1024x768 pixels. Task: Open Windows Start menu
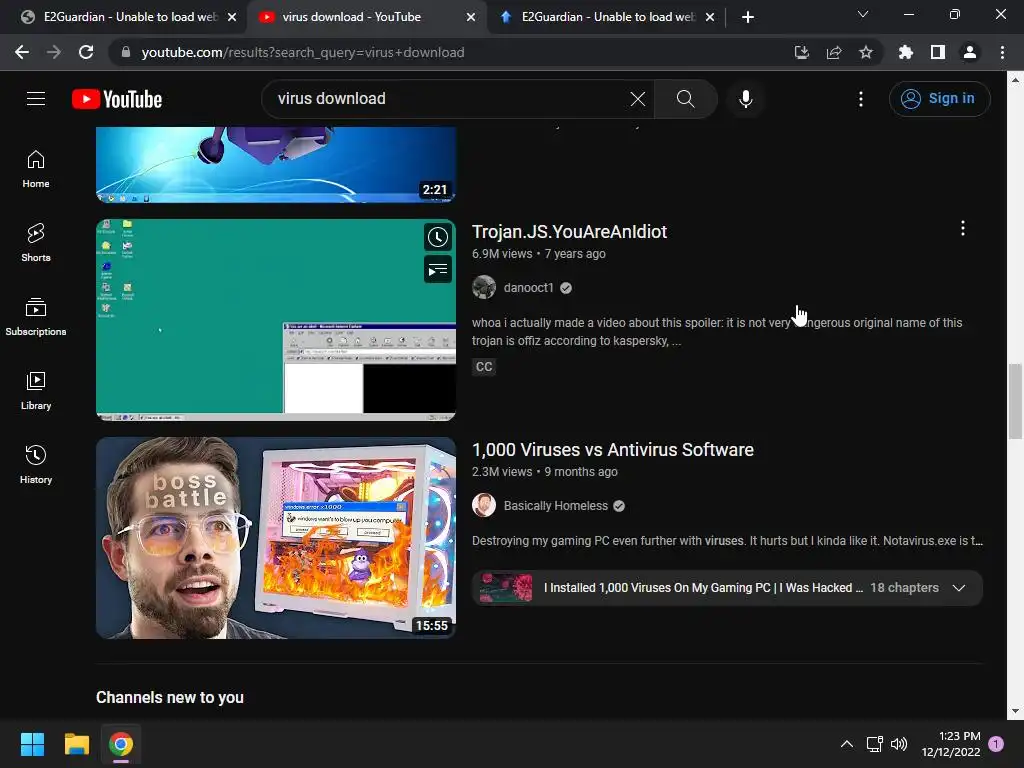point(32,744)
